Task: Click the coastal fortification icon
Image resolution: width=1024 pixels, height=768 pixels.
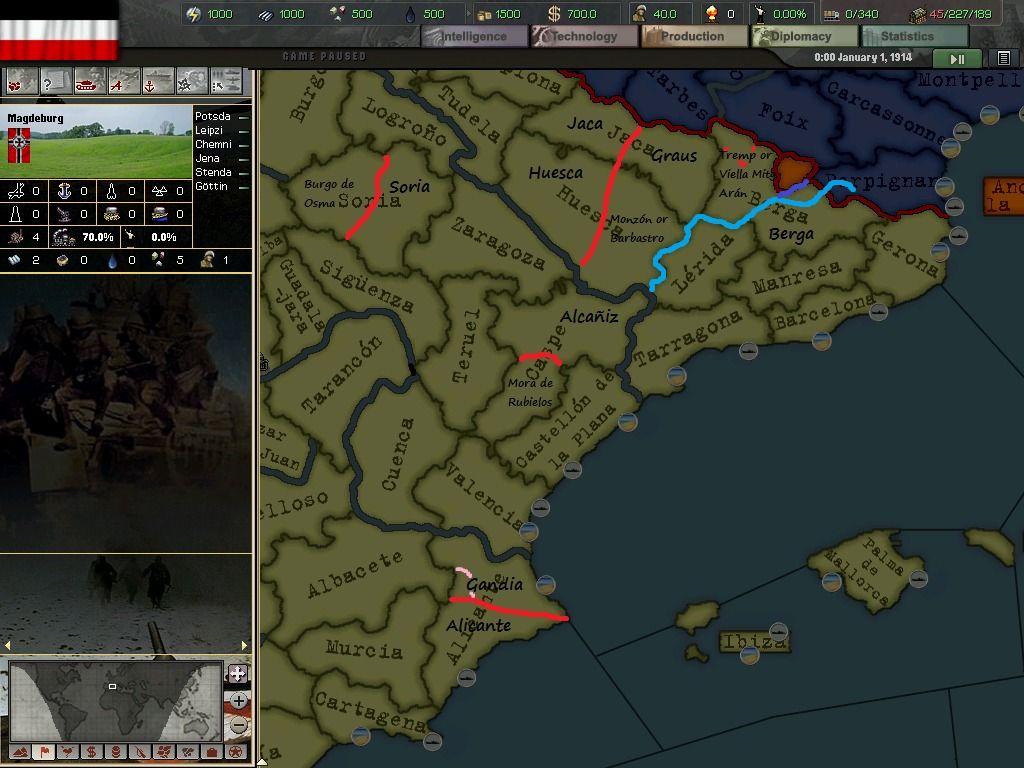Action: [160, 214]
